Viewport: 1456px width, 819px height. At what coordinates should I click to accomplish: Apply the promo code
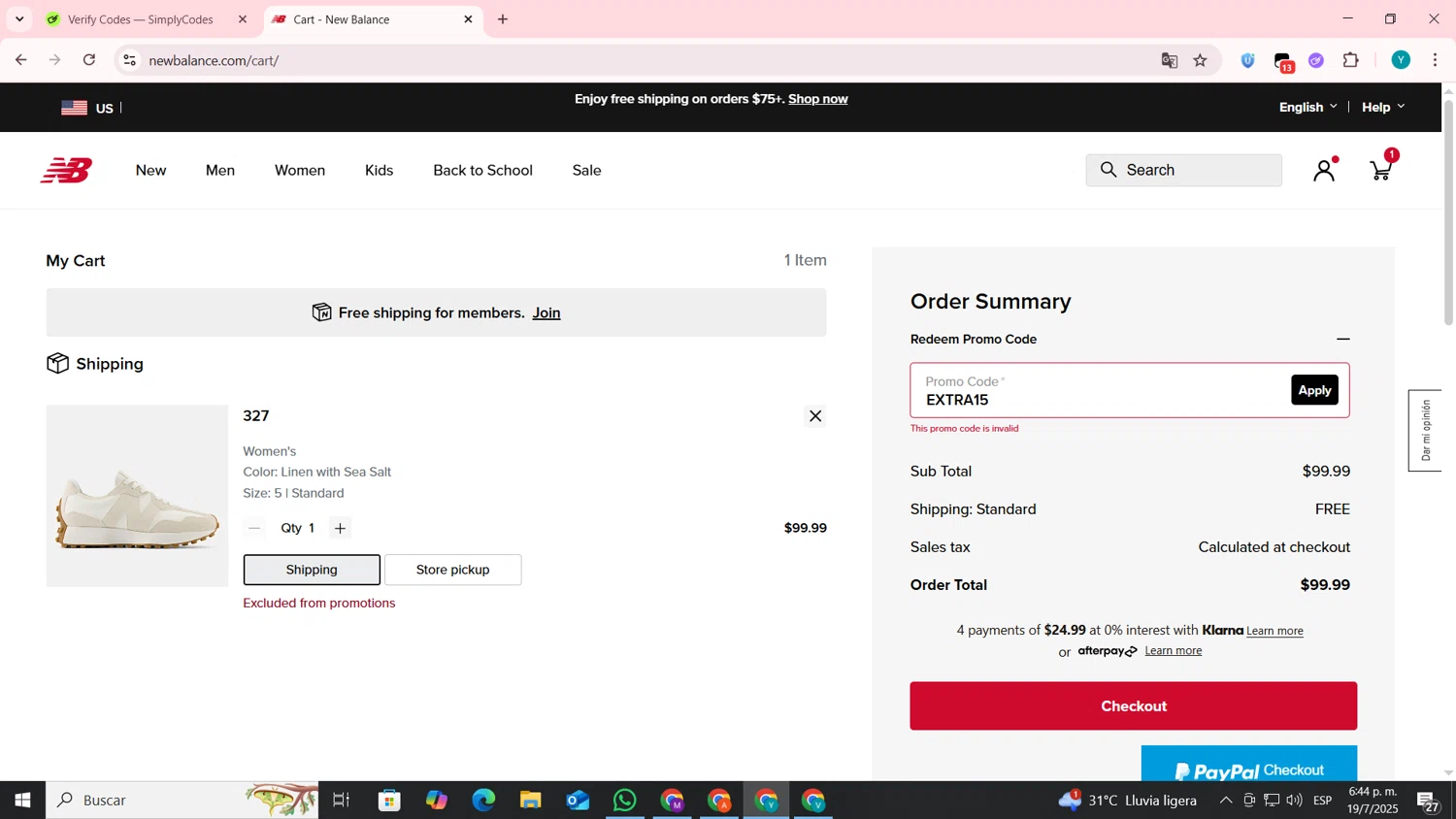[x=1314, y=390]
